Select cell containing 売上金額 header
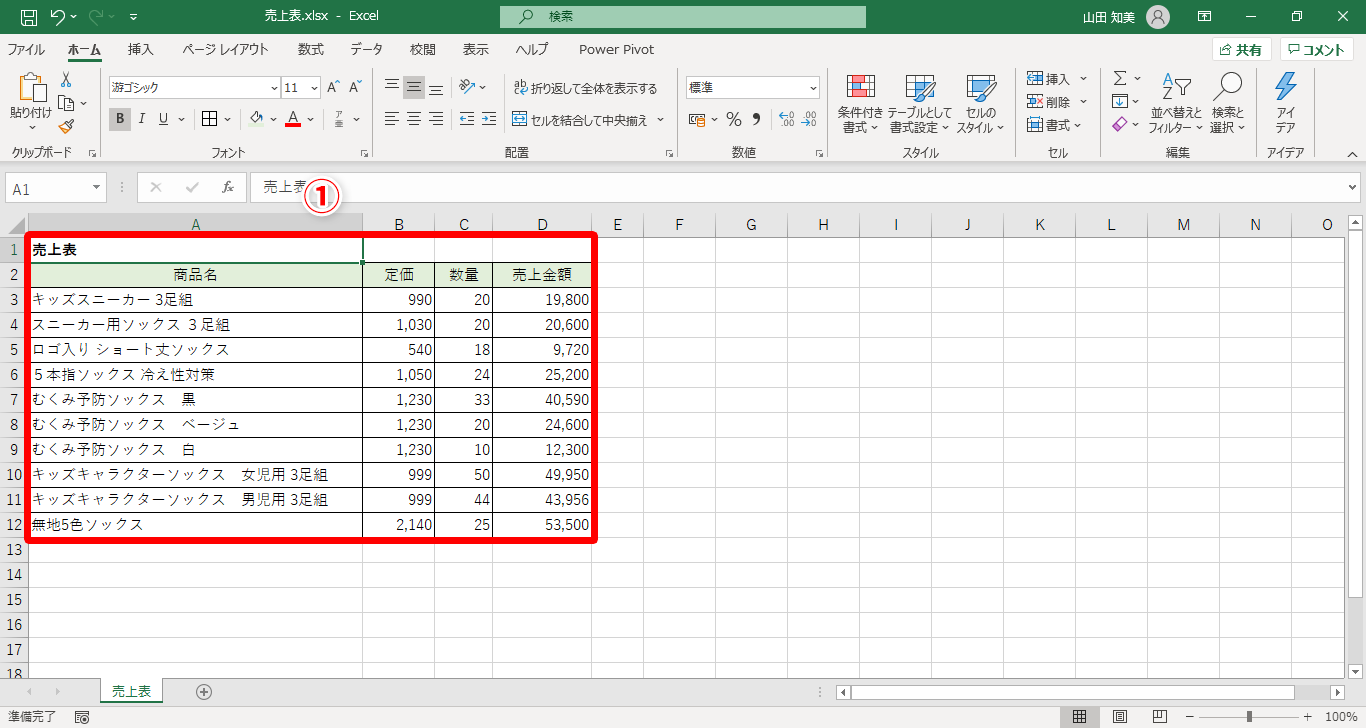Screen dimensions: 1366x728 pos(542,275)
